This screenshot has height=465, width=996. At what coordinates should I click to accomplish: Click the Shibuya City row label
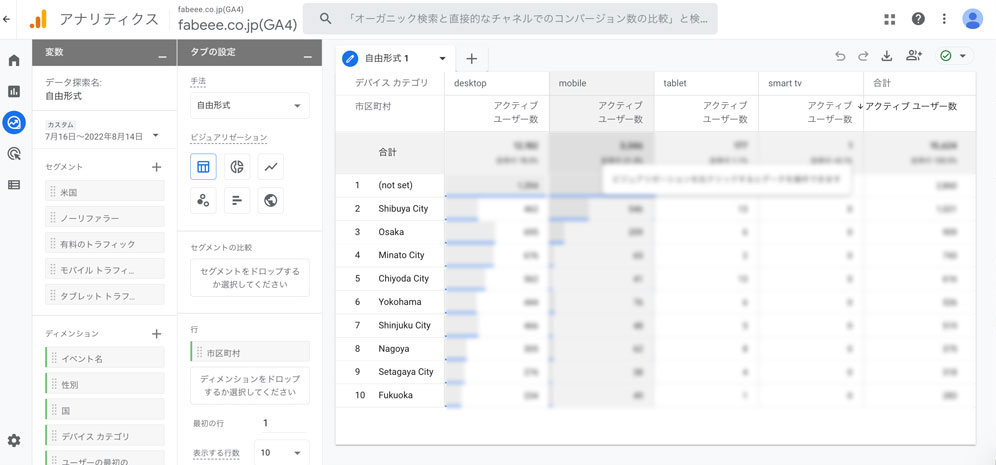click(403, 208)
